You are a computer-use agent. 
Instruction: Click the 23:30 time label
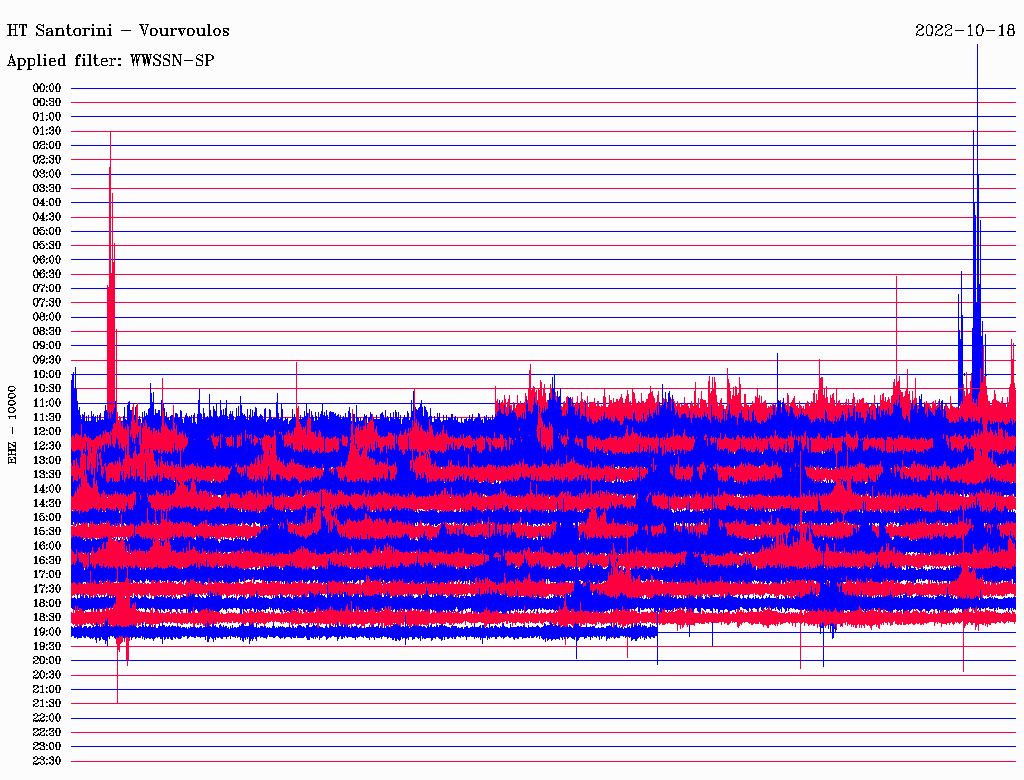click(x=47, y=761)
